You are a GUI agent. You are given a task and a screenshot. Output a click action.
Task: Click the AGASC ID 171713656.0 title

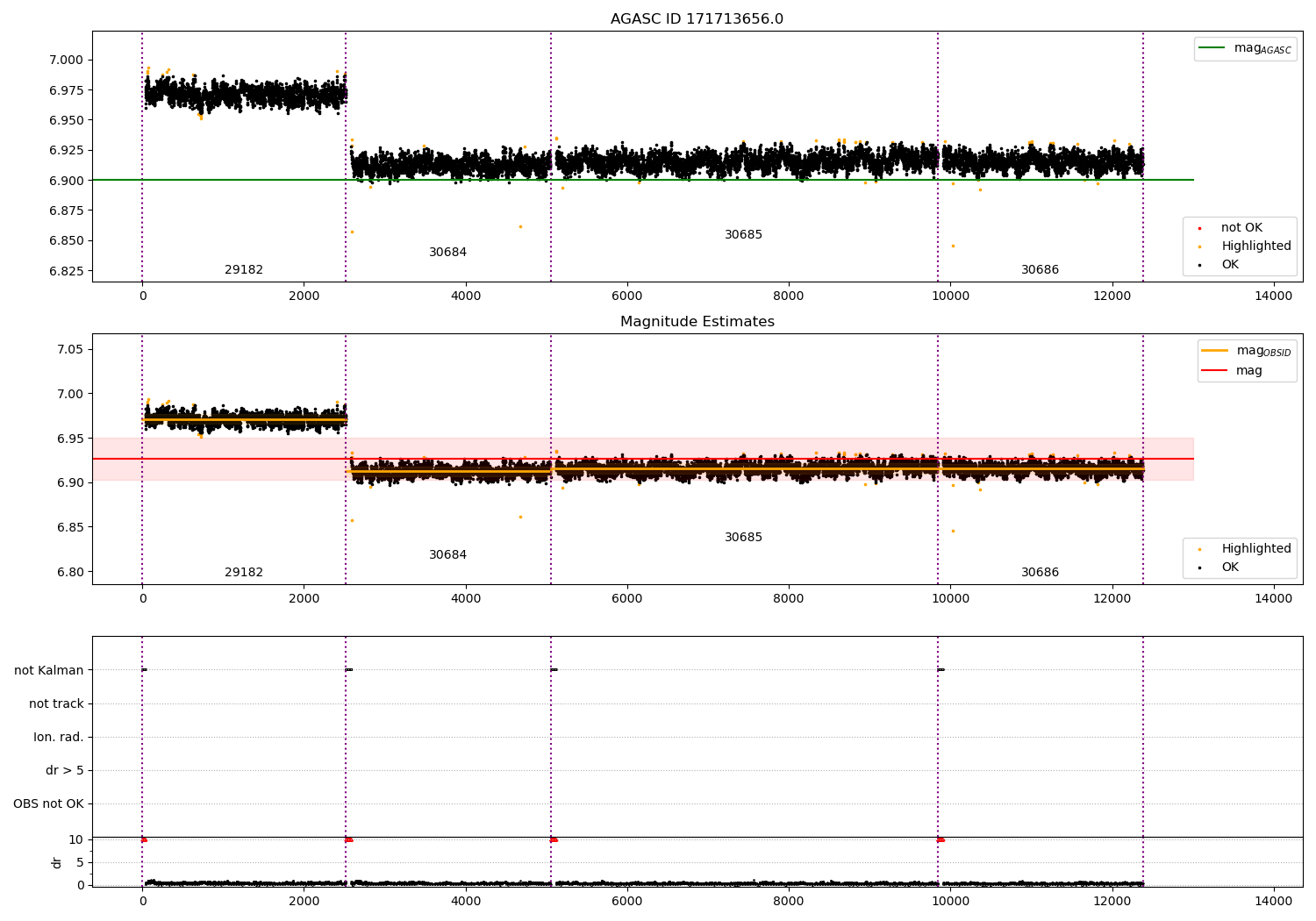click(x=697, y=19)
